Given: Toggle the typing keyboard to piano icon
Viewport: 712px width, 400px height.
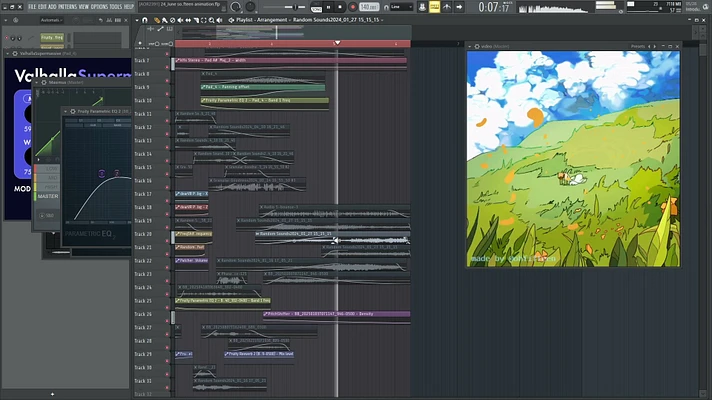Looking at the screenshot, I should coord(422,7).
